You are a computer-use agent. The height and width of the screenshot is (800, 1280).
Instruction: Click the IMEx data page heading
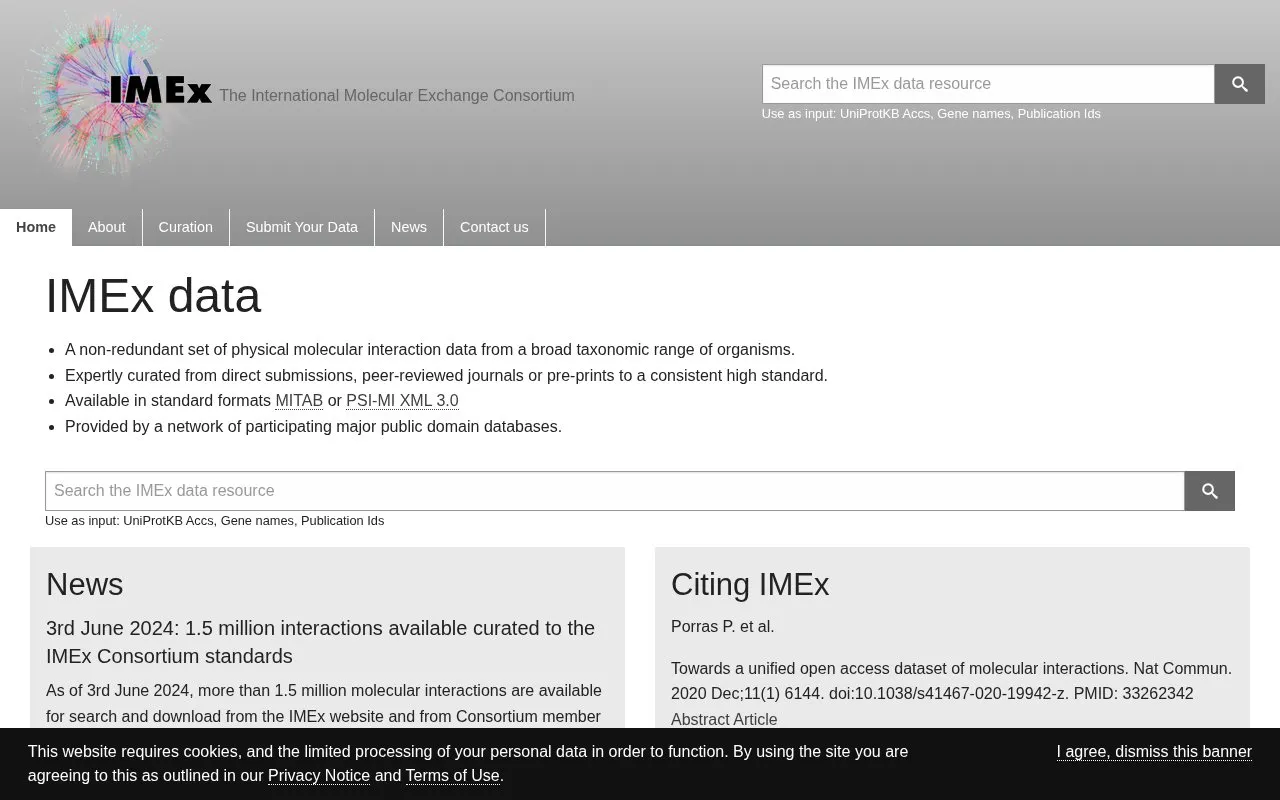pos(153,296)
